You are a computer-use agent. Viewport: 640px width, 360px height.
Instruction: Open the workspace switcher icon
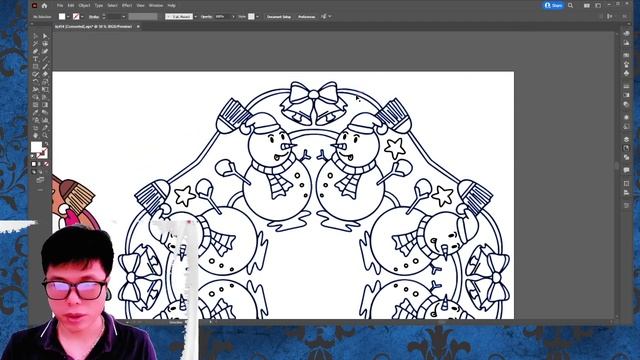(x=598, y=5)
